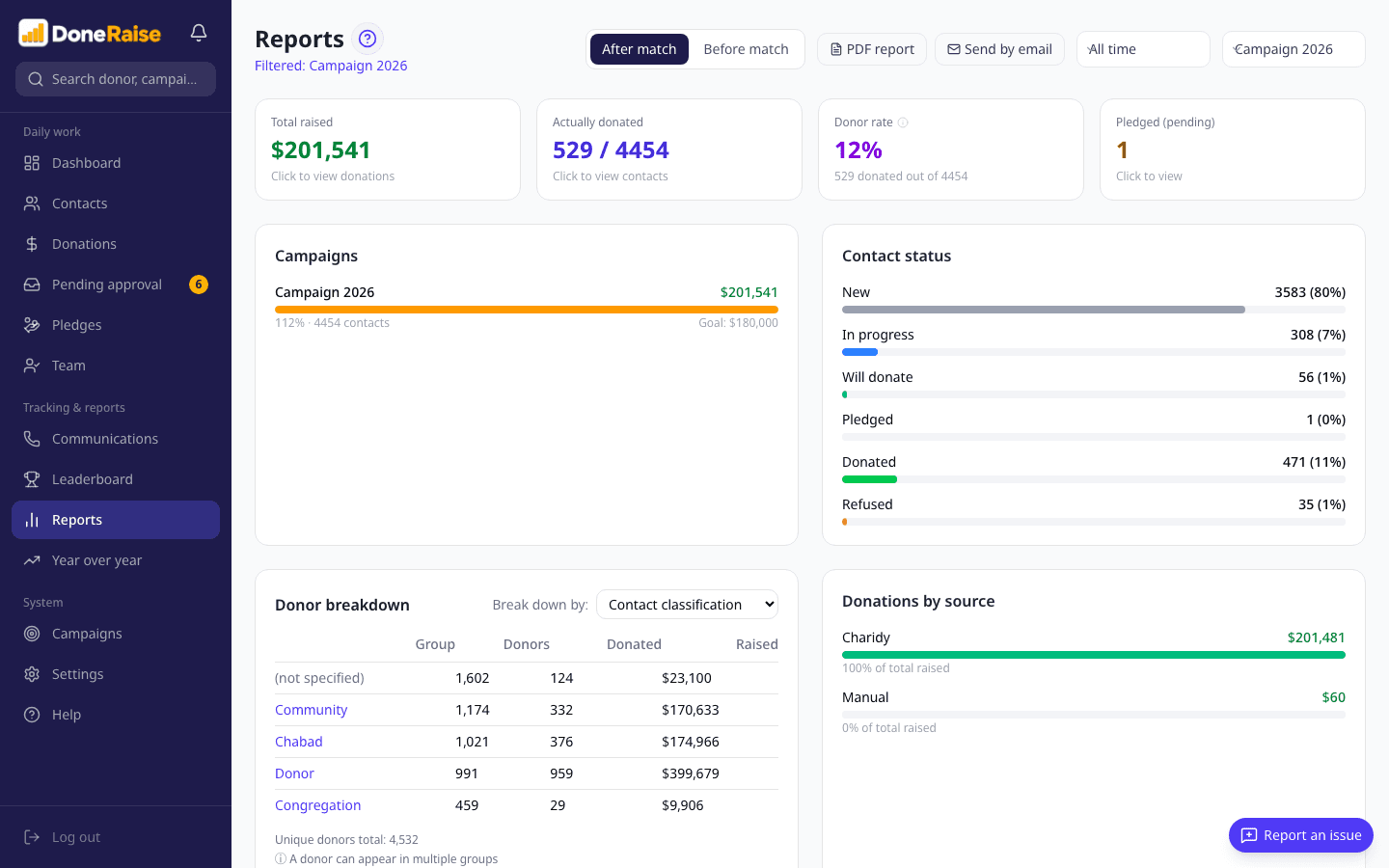Open the Community group link
The height and width of the screenshot is (868, 1389).
tap(311, 710)
